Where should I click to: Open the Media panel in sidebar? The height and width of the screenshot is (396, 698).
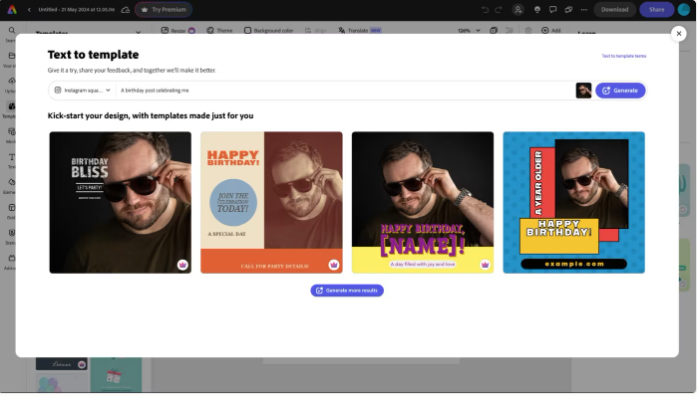[x=11, y=135]
